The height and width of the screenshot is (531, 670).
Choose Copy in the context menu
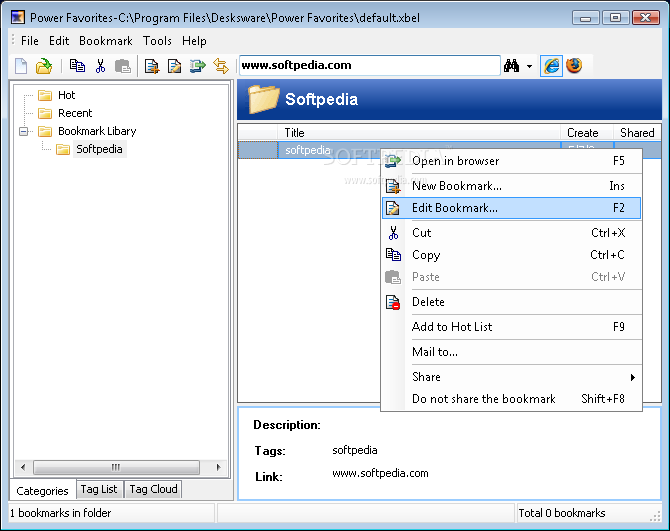(x=511, y=255)
